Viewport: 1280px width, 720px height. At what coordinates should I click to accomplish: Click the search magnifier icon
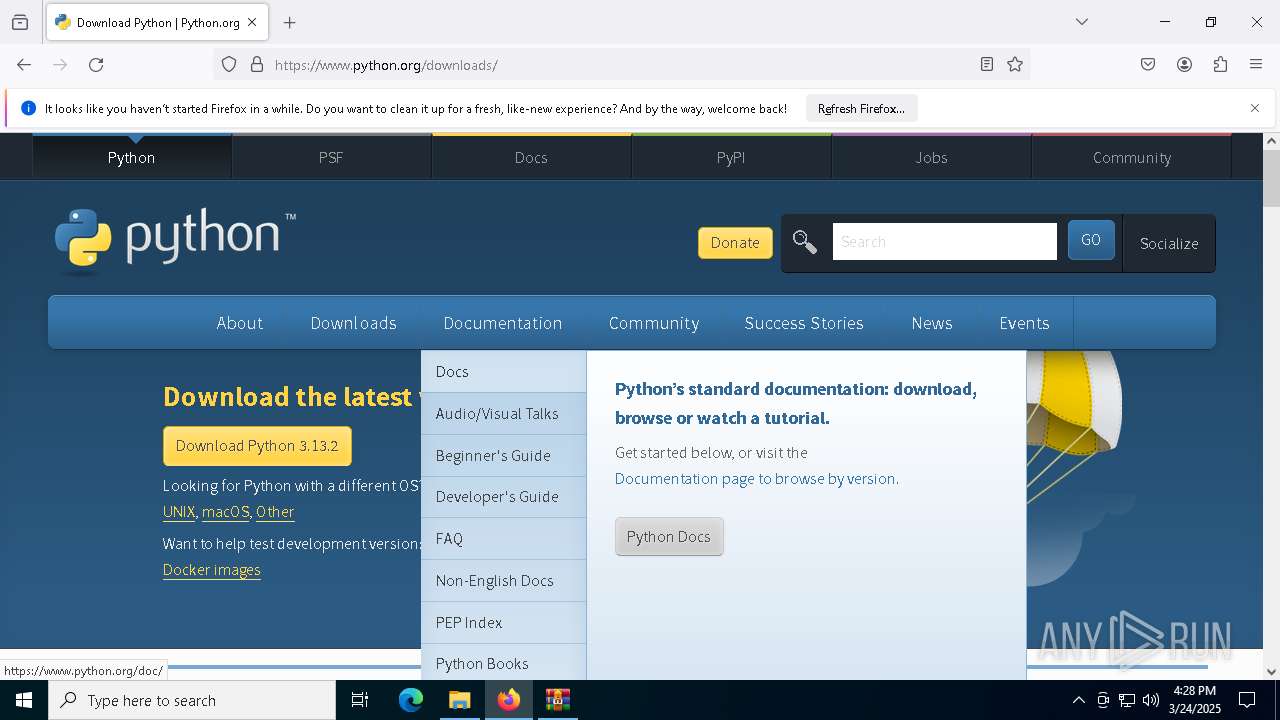pyautogui.click(x=805, y=242)
